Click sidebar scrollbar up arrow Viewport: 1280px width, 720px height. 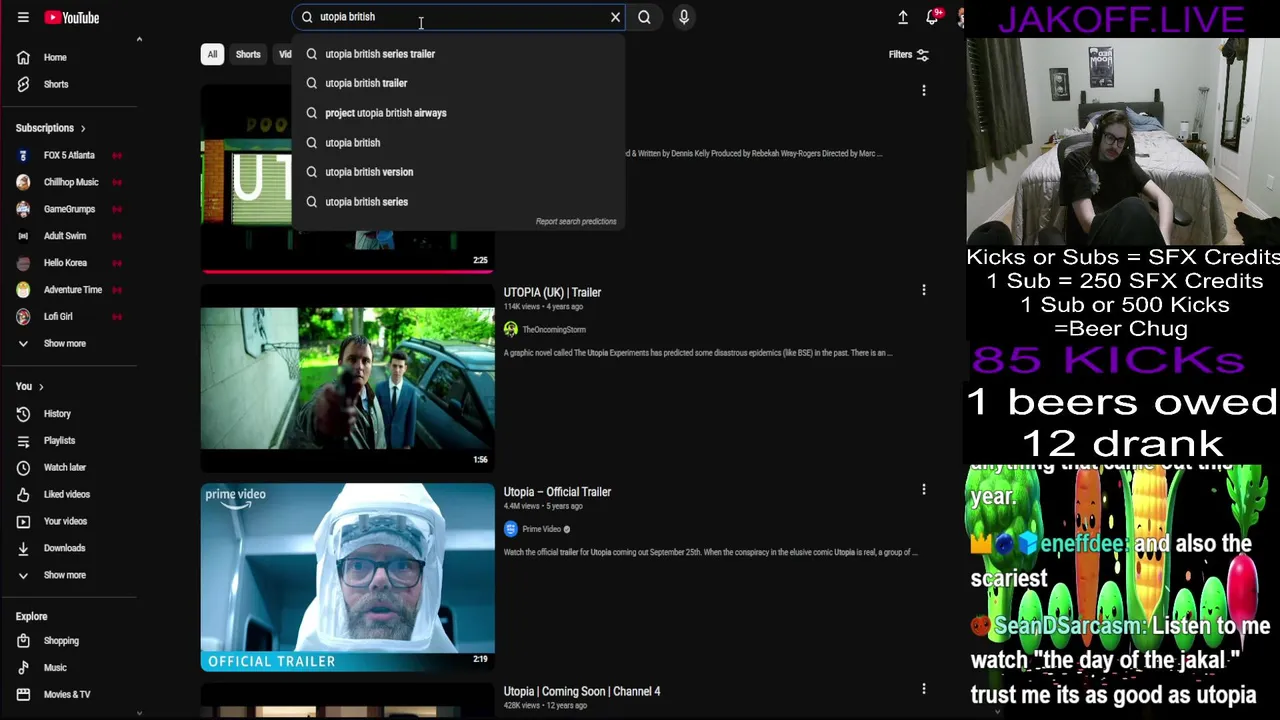pyautogui.click(x=139, y=40)
